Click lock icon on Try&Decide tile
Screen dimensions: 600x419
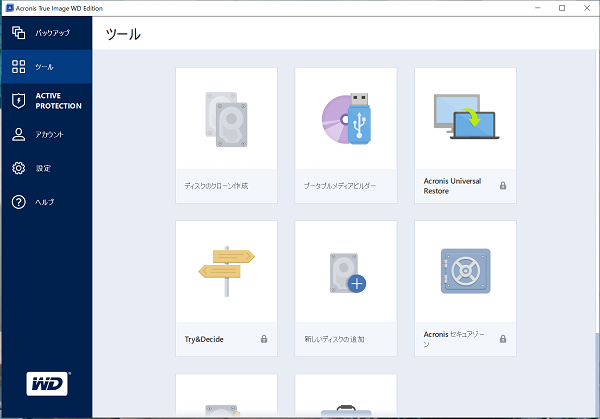pos(264,340)
